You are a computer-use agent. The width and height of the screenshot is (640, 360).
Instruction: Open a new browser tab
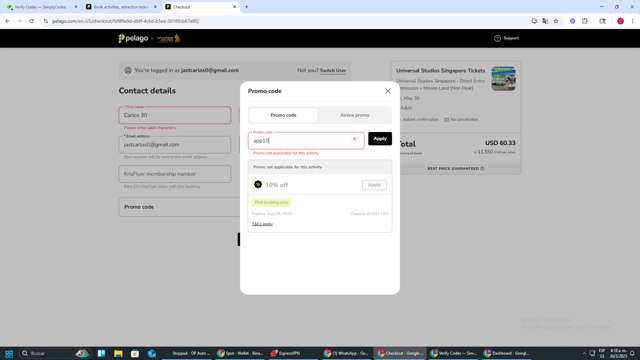(247, 7)
